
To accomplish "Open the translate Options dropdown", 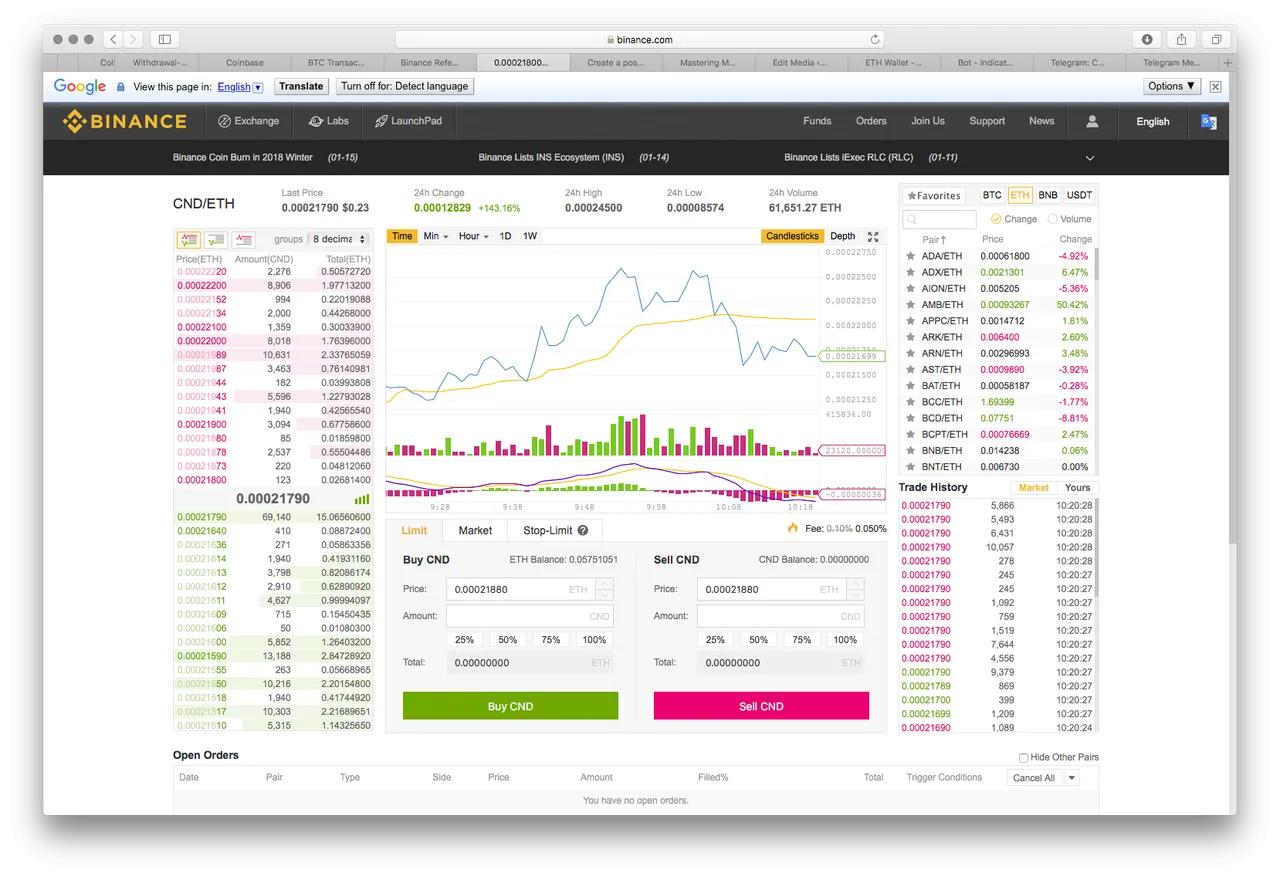I will (x=1171, y=86).
